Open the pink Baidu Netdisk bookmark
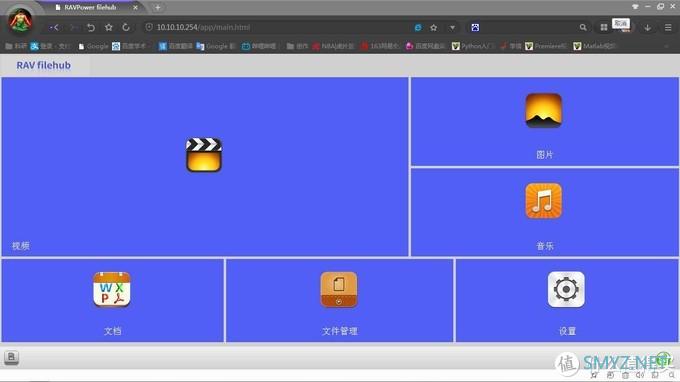 (x=425, y=46)
